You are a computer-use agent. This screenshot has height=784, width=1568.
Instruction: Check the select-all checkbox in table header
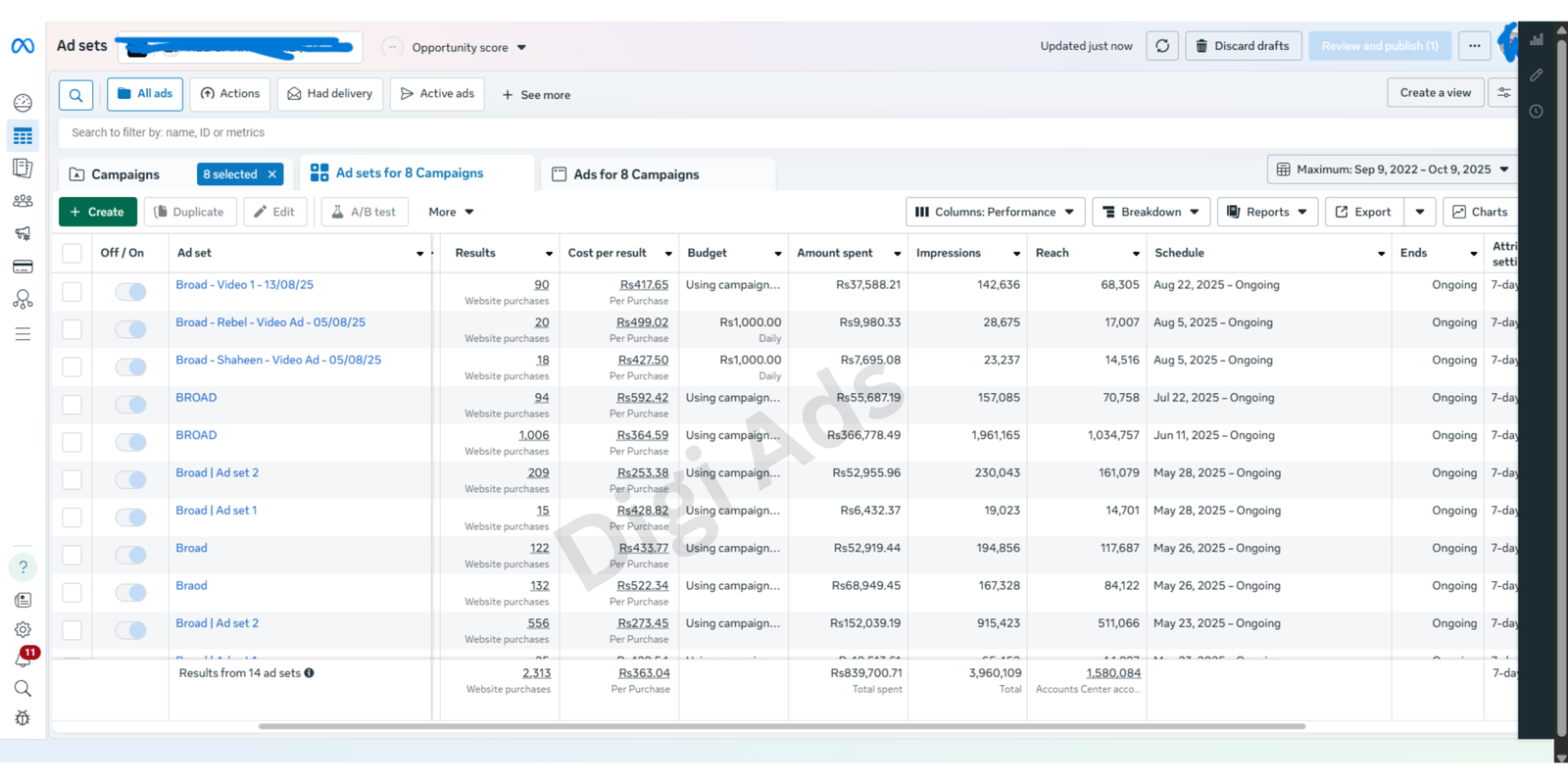pyautogui.click(x=72, y=253)
